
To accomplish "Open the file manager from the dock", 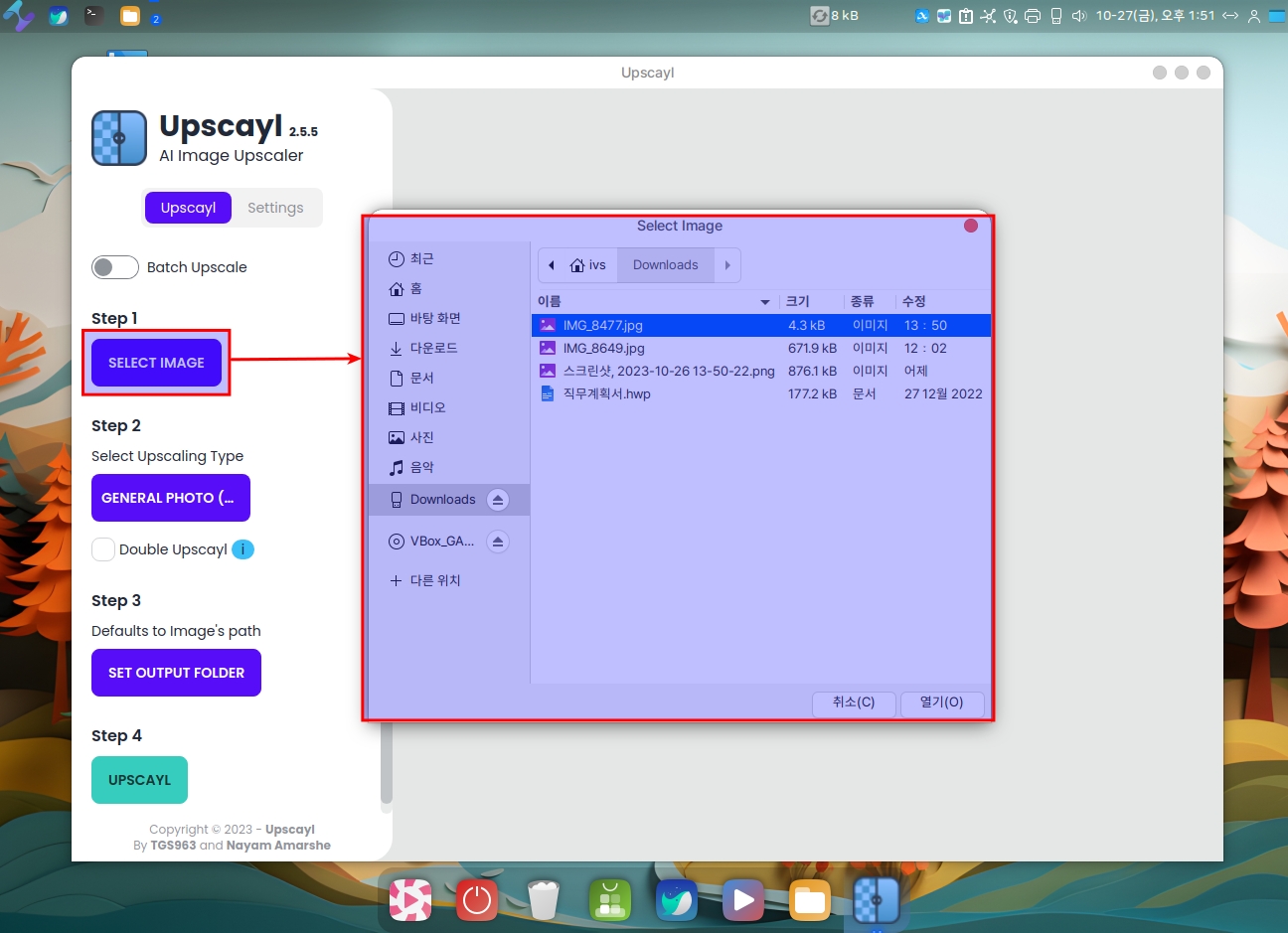I will [809, 900].
